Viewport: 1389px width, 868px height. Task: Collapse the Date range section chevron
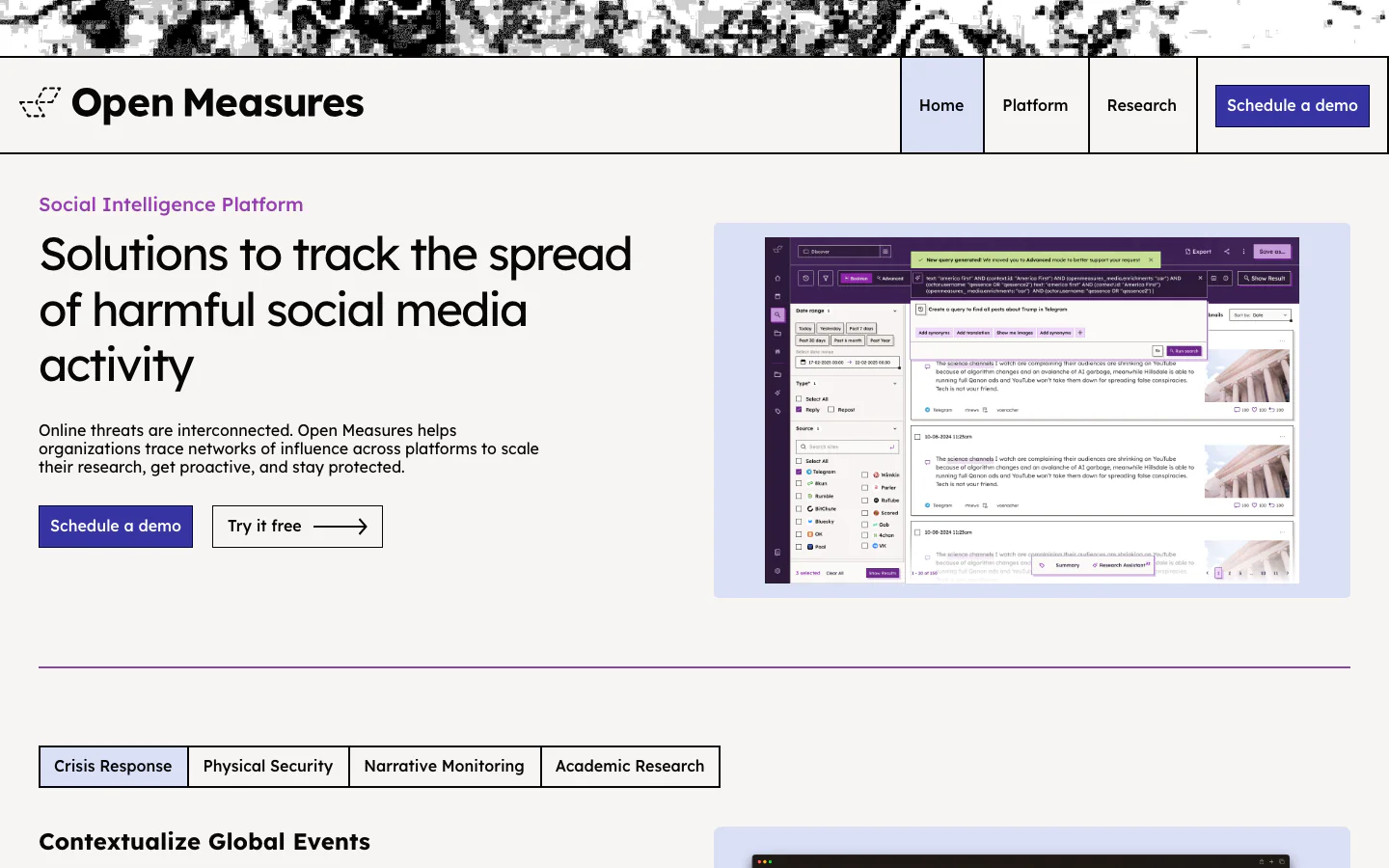click(x=895, y=312)
